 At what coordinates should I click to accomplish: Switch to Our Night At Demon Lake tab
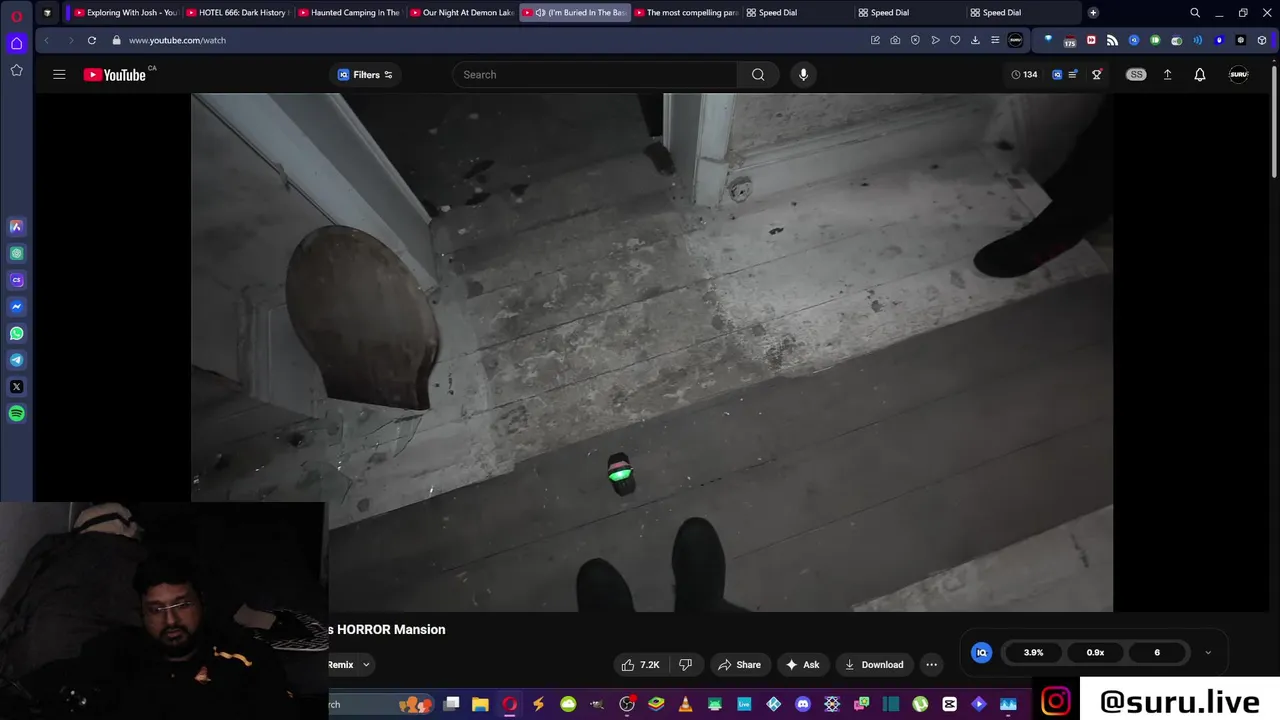[461, 13]
